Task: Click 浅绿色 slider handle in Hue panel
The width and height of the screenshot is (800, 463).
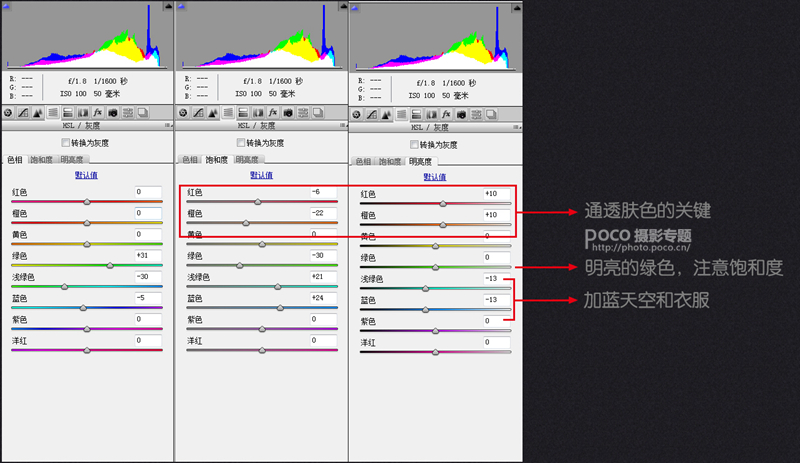Action: coord(64,286)
